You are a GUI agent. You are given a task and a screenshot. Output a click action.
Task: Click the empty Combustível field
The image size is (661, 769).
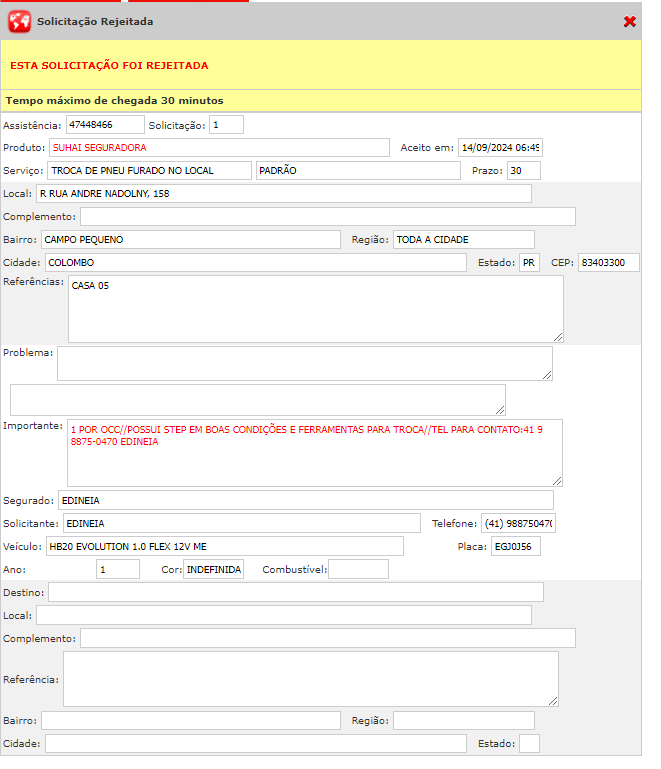point(358,570)
